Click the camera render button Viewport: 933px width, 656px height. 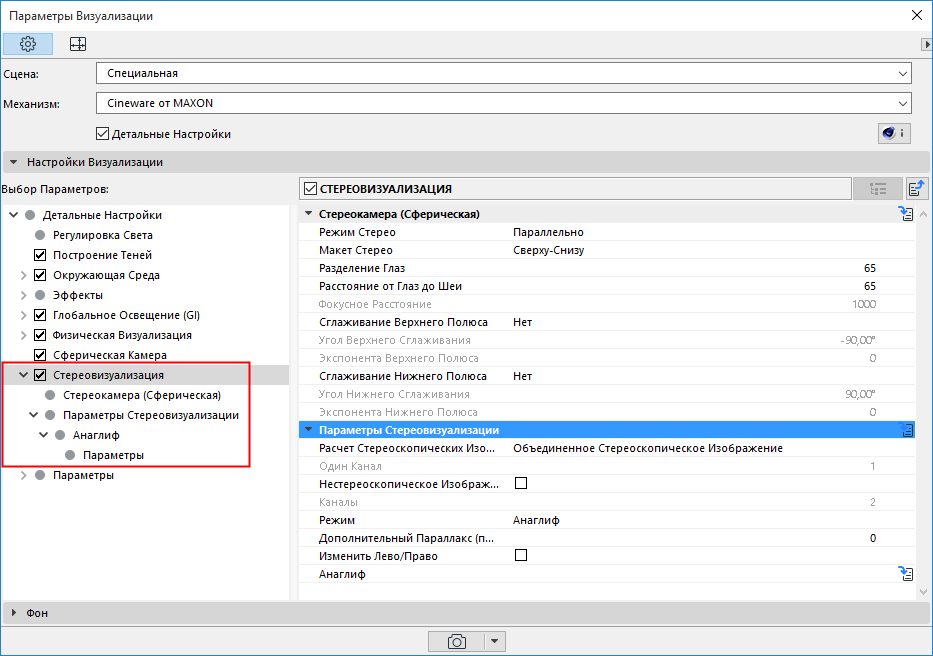click(456, 642)
